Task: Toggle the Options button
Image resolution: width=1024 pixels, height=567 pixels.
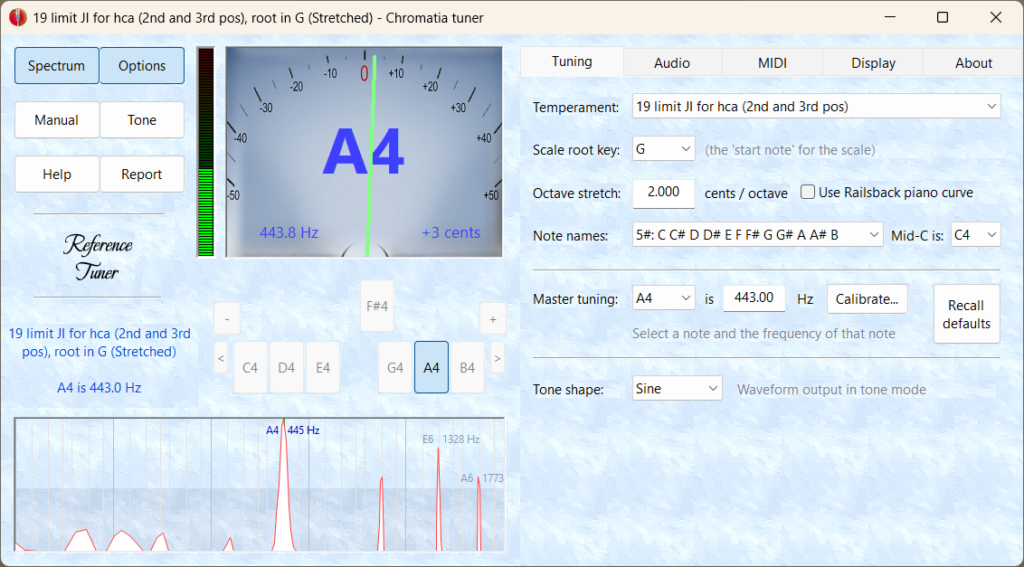Action: coord(142,65)
